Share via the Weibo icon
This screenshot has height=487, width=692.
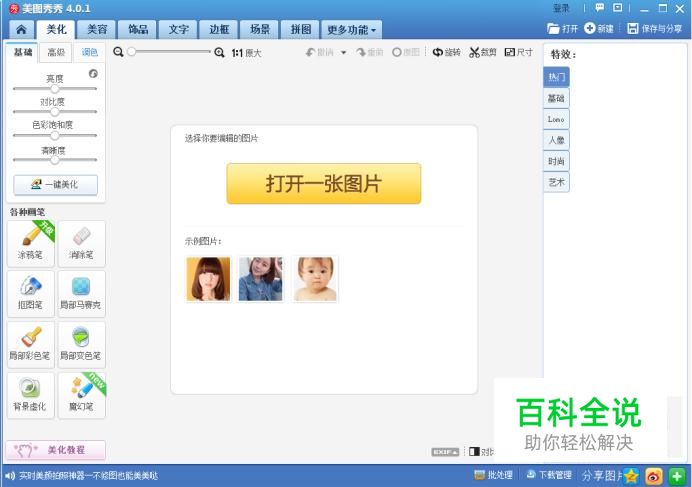(654, 476)
